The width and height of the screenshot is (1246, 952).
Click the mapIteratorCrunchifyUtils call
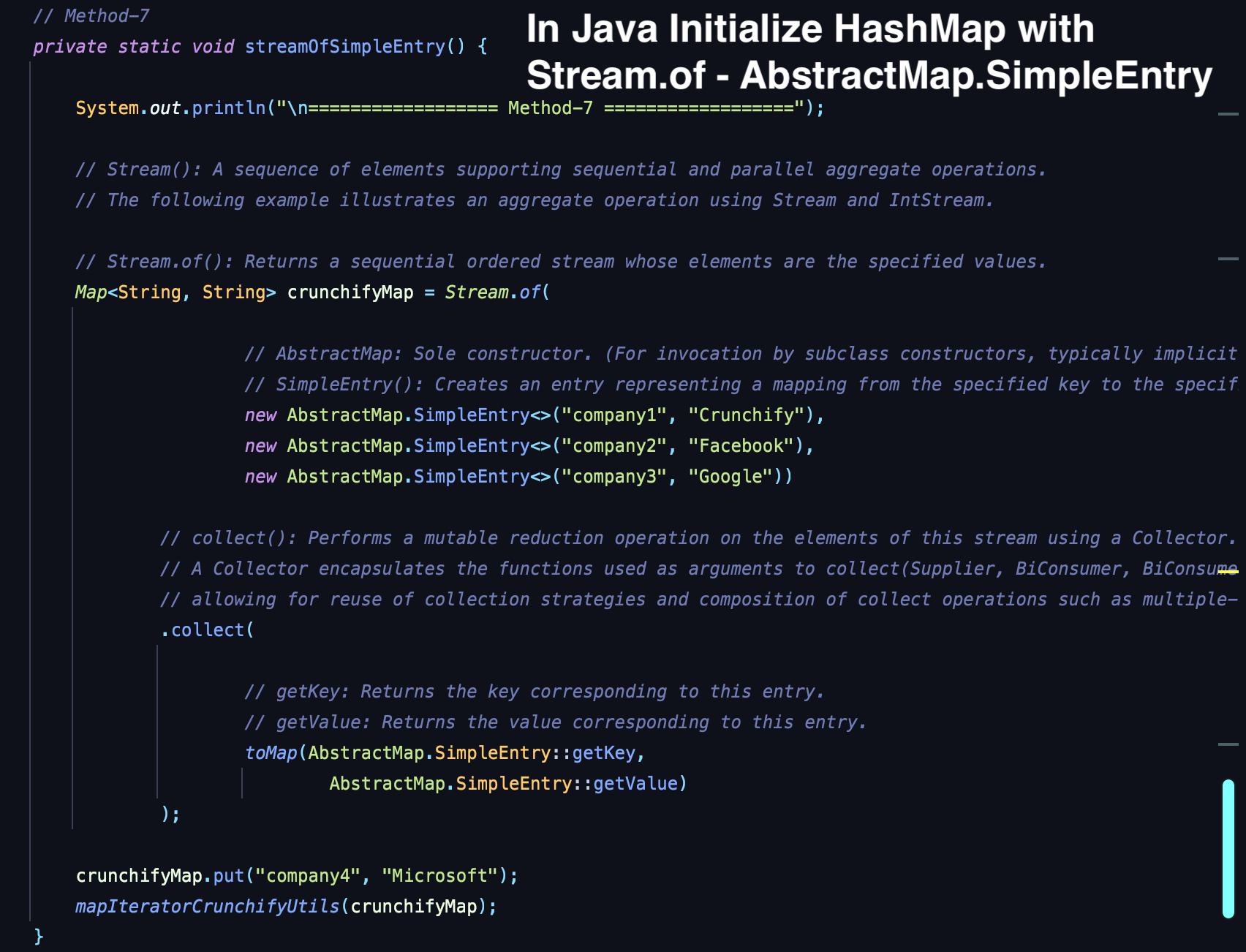[x=207, y=905]
